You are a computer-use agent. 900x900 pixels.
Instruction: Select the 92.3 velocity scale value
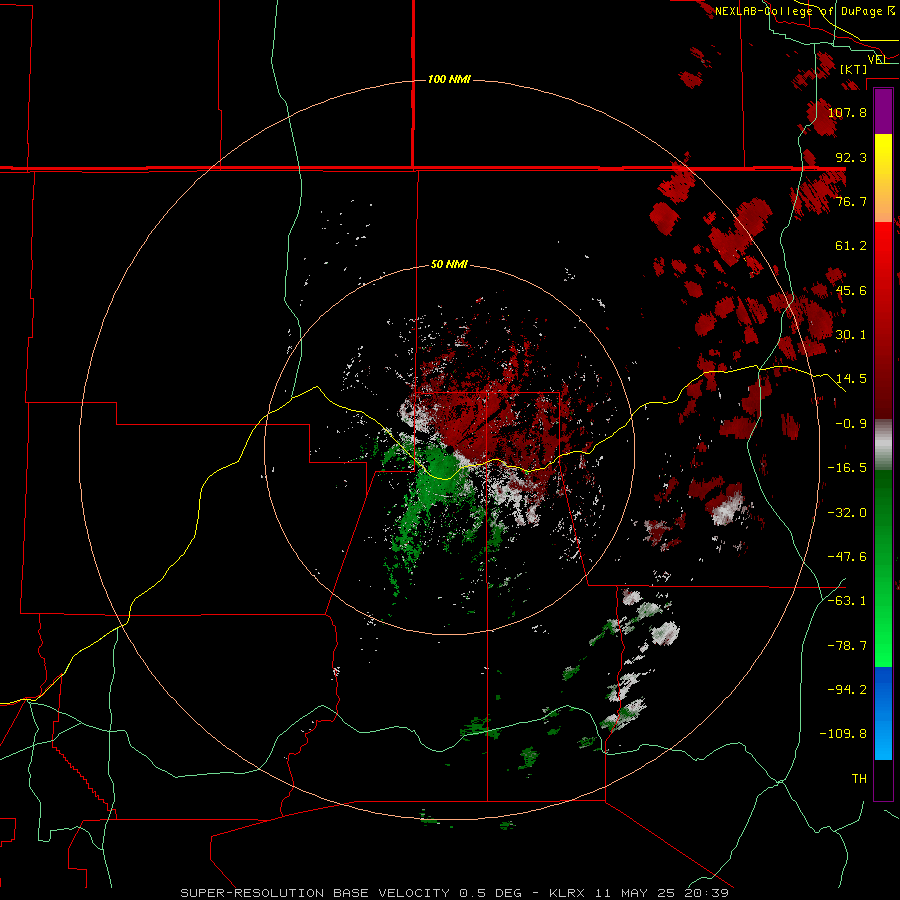(851, 157)
